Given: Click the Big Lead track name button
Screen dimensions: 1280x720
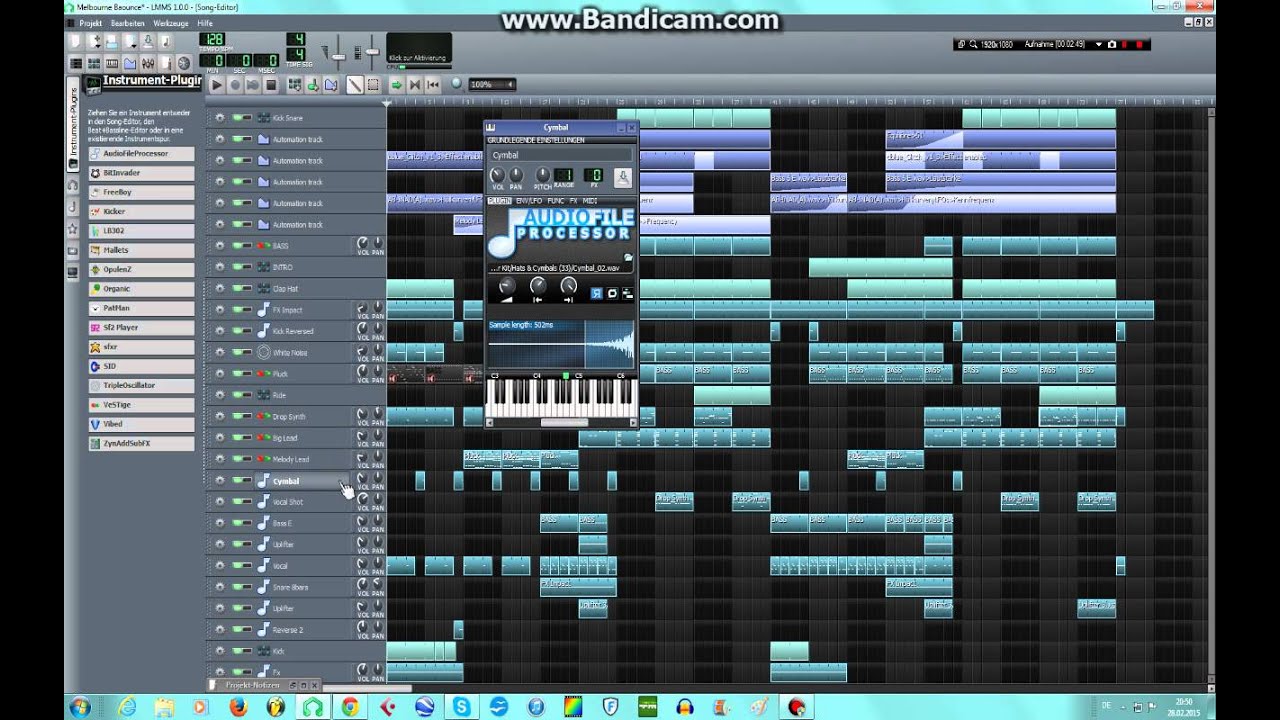Looking at the screenshot, I should pyautogui.click(x=303, y=437).
